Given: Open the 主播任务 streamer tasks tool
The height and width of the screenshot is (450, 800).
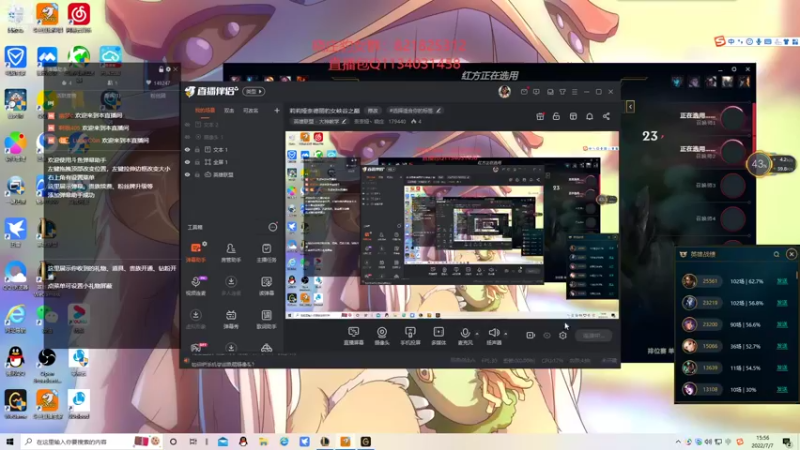Looking at the screenshot, I should click(266, 252).
